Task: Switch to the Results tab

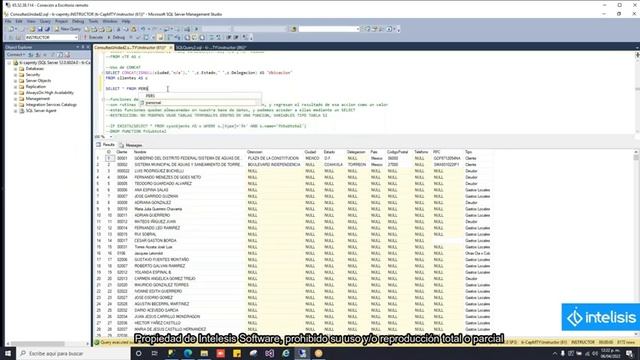Action: click(106, 145)
